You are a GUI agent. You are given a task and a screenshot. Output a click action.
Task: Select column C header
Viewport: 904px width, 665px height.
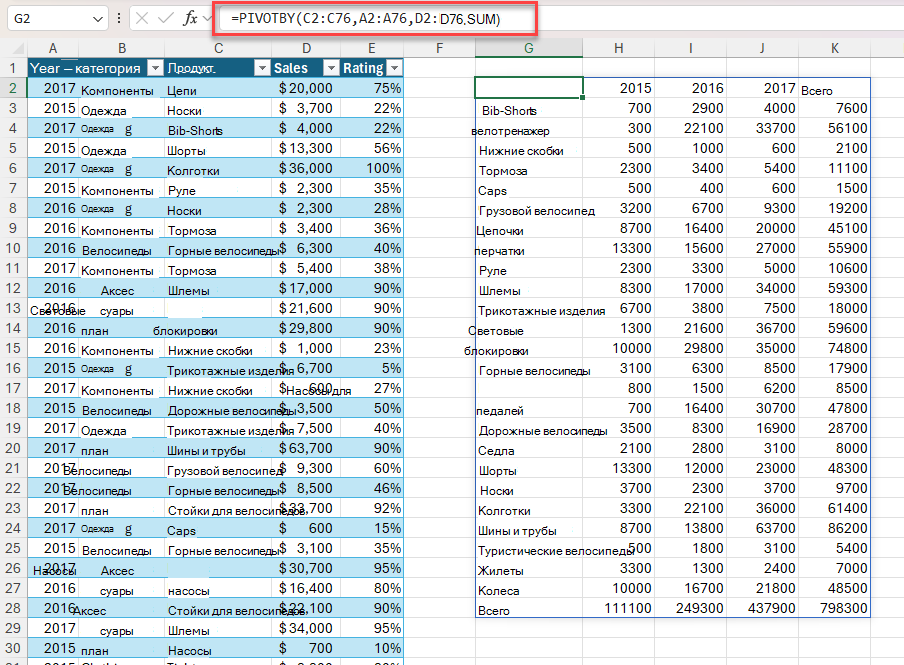point(218,48)
